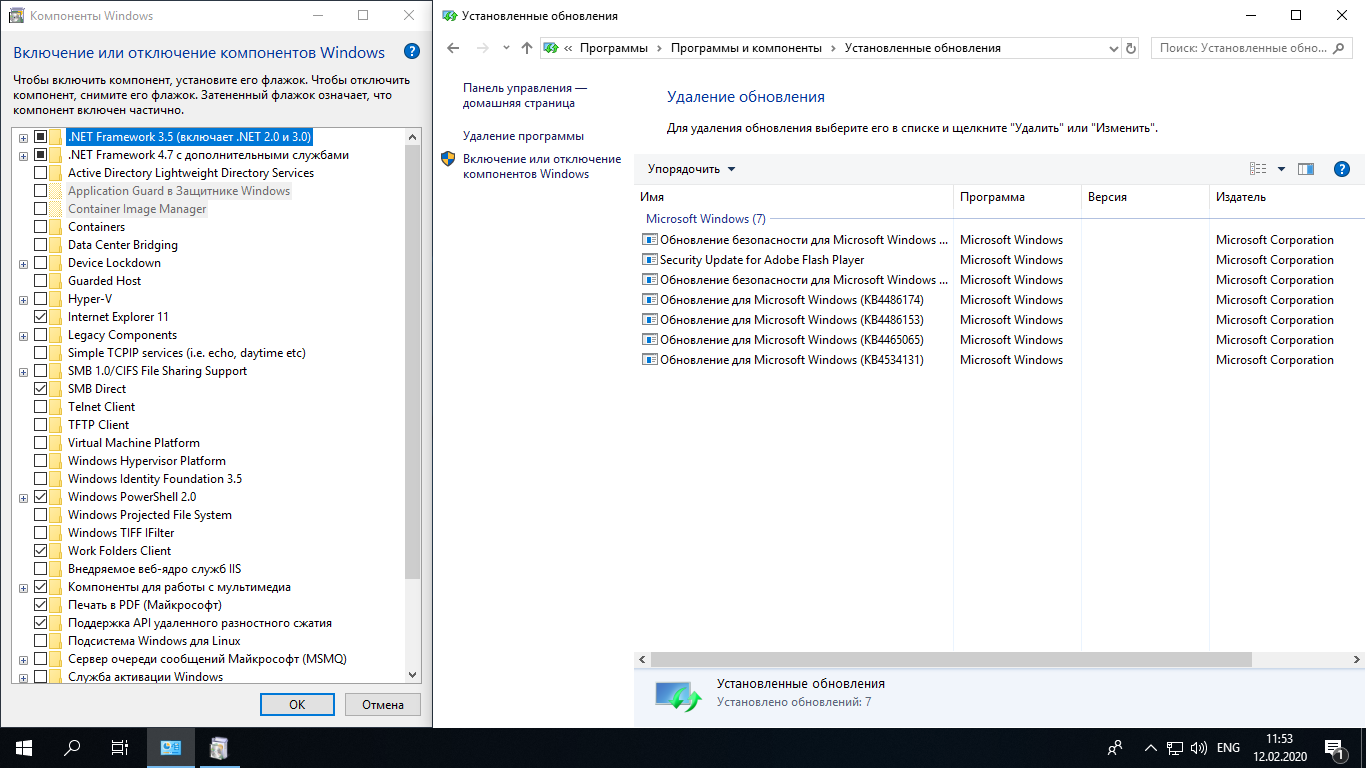The width and height of the screenshot is (1366, 768).
Task: Click the shield icon beside Windows components link
Action: coord(449,159)
